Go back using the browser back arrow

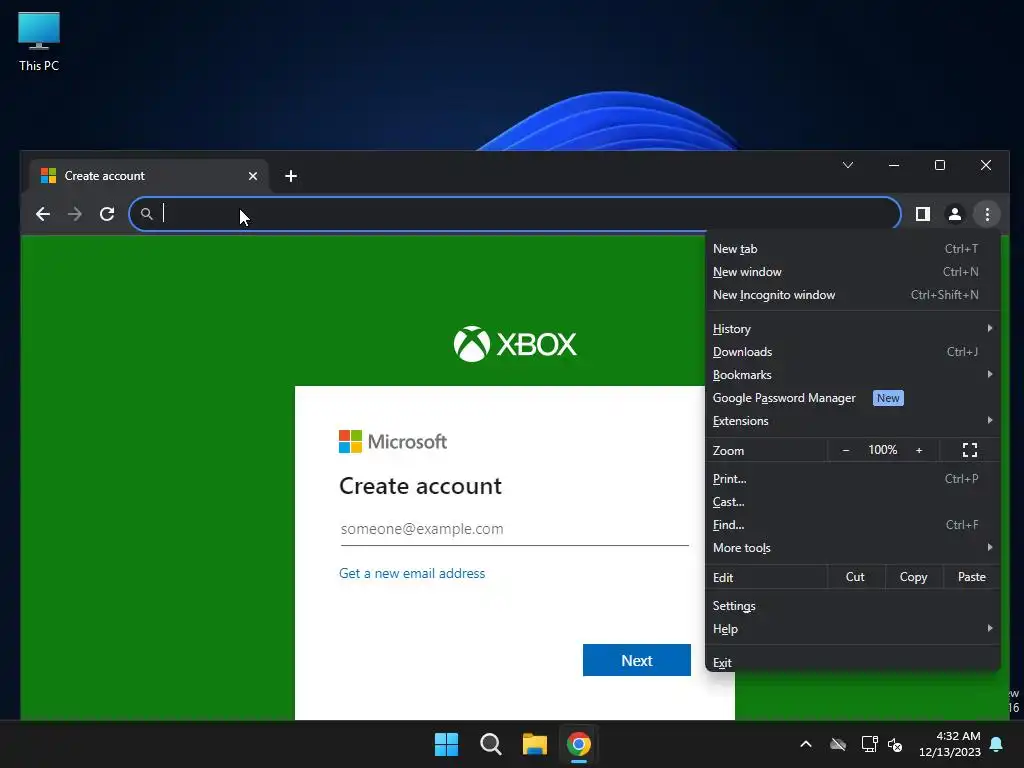tap(43, 214)
